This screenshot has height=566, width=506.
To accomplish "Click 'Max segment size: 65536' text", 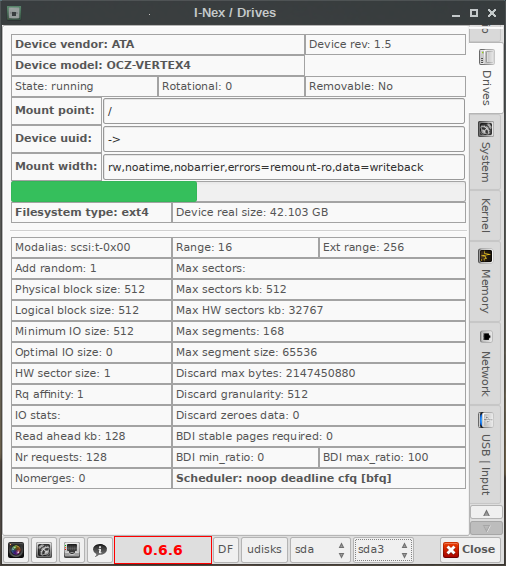I will pos(247,352).
